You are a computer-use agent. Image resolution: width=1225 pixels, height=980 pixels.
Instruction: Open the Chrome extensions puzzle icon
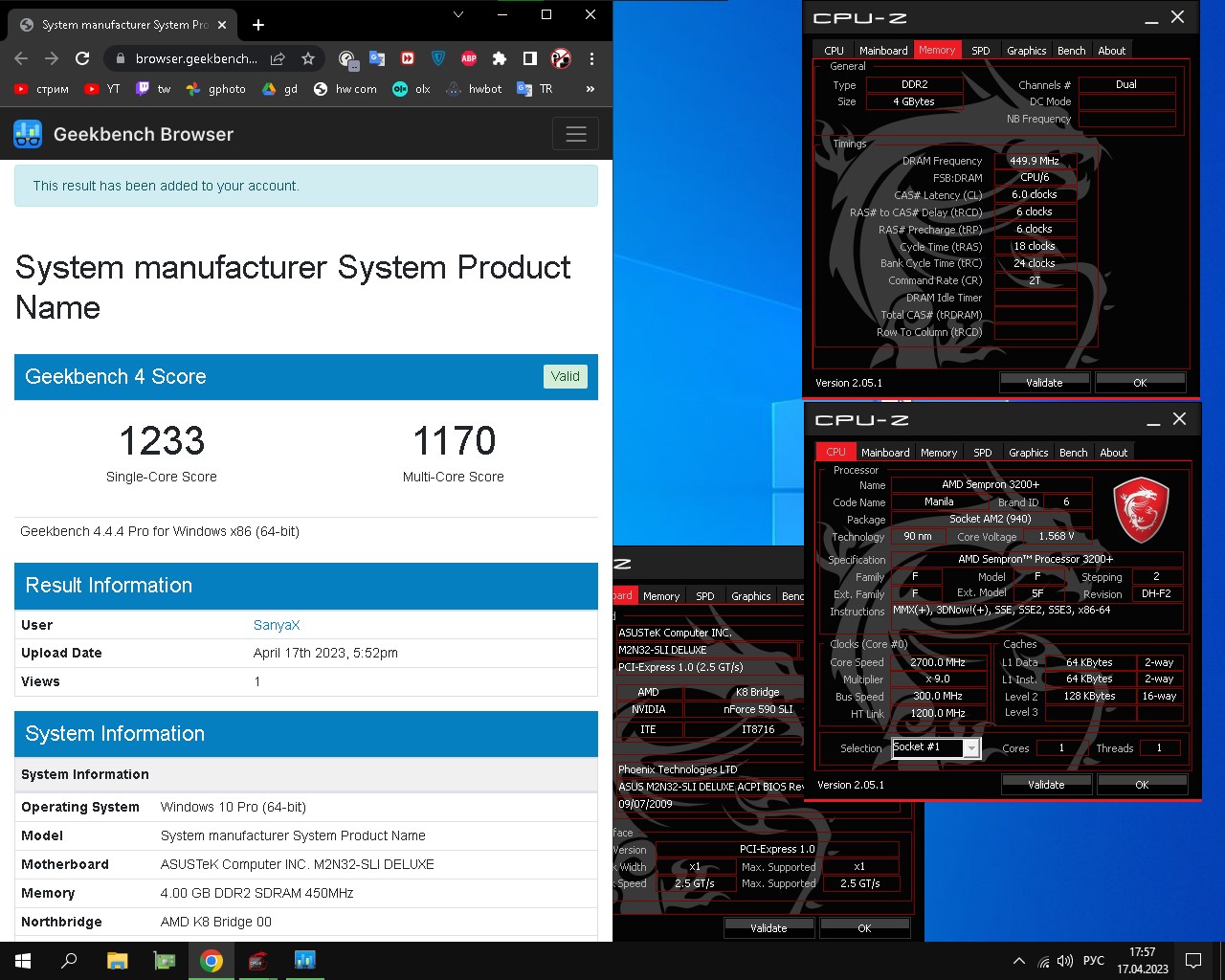point(500,58)
